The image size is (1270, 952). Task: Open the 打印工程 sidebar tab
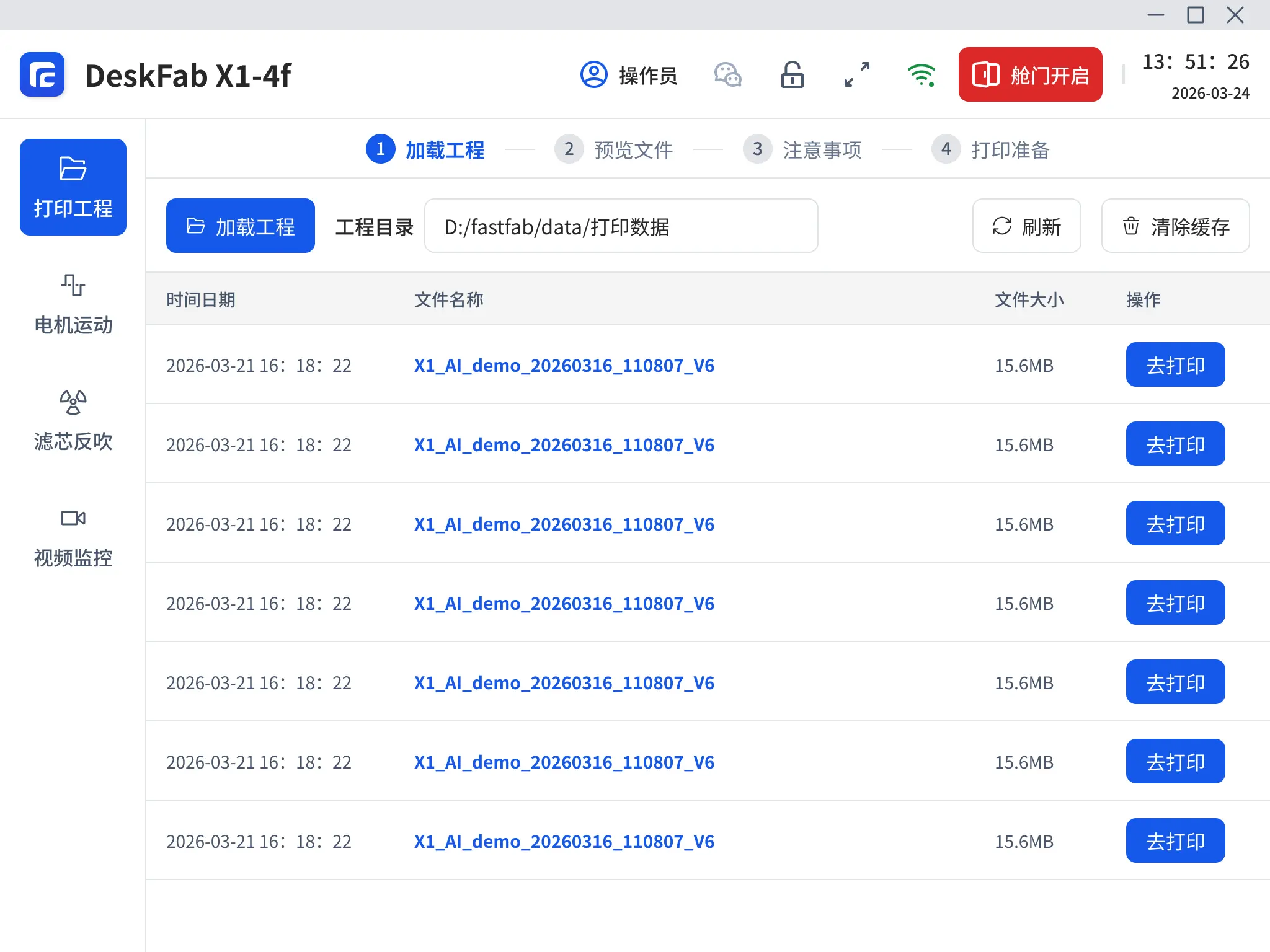pos(73,187)
